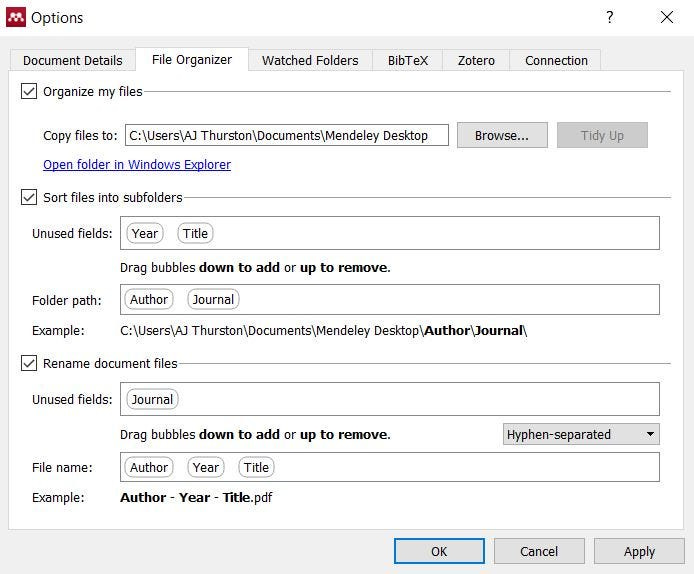Image resolution: width=694 pixels, height=574 pixels.
Task: Uncheck the Organize my files checkbox
Action: pos(29,92)
